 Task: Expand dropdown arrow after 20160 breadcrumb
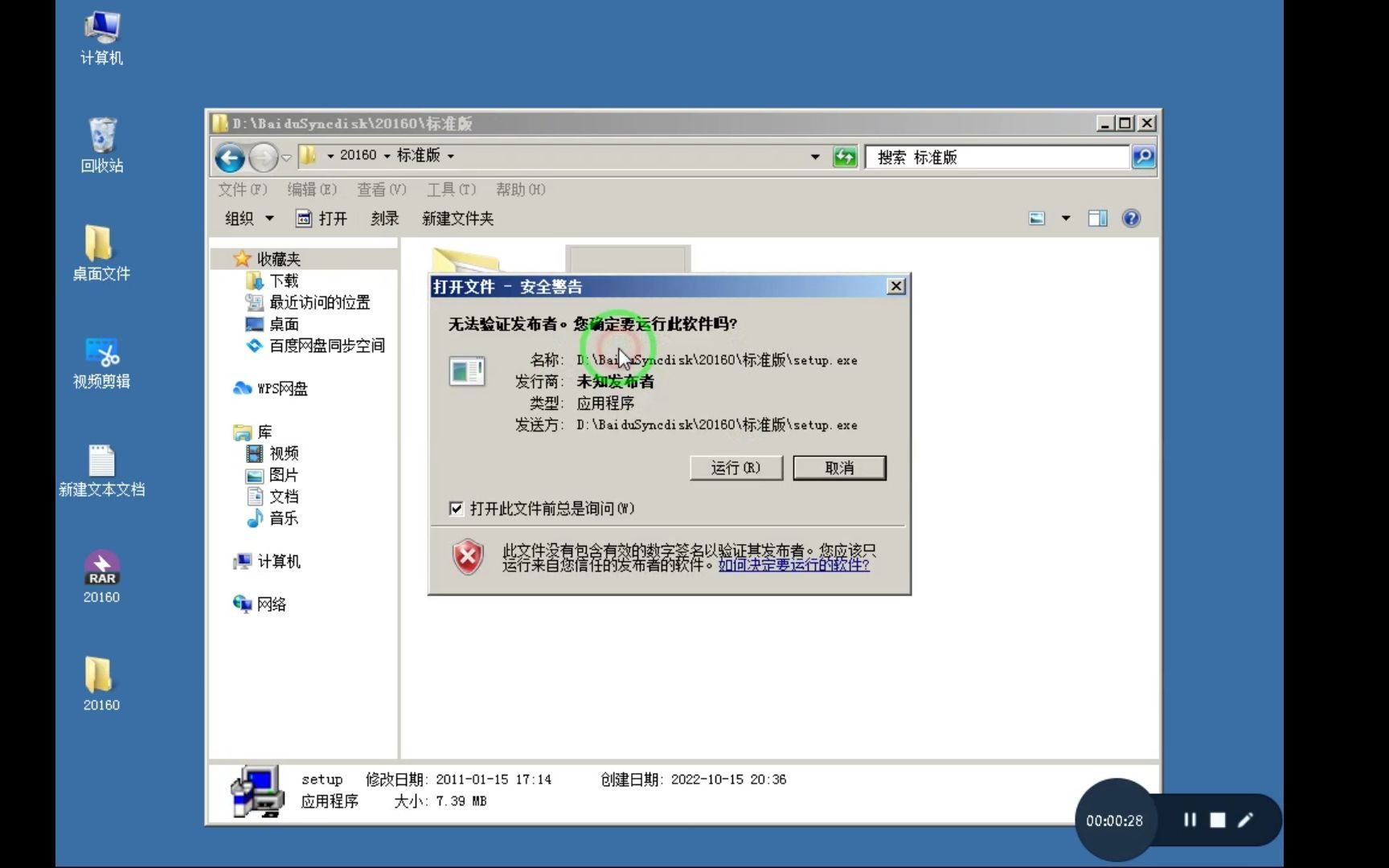[x=387, y=156]
